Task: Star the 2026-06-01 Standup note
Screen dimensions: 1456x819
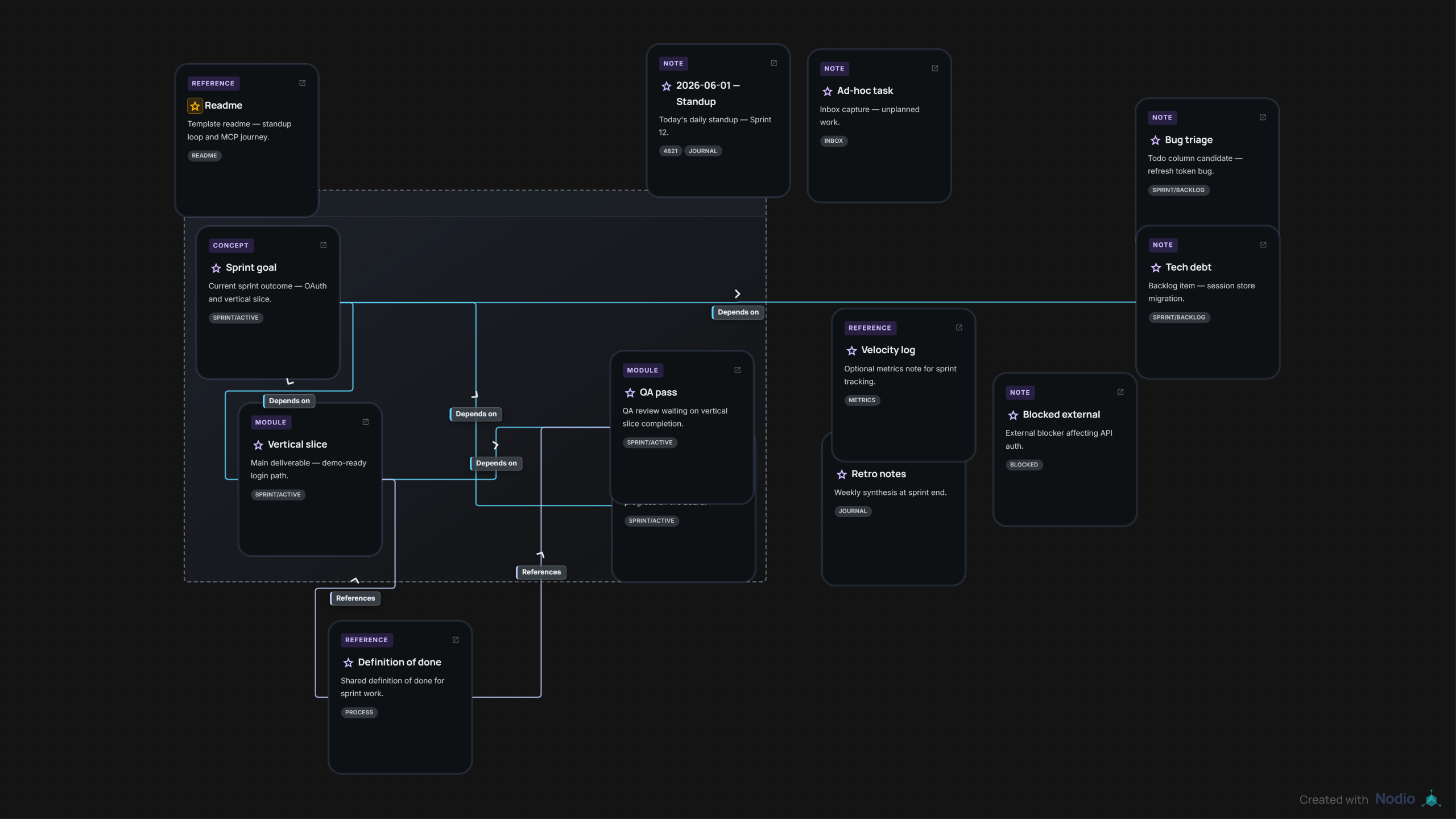Action: pos(667,86)
